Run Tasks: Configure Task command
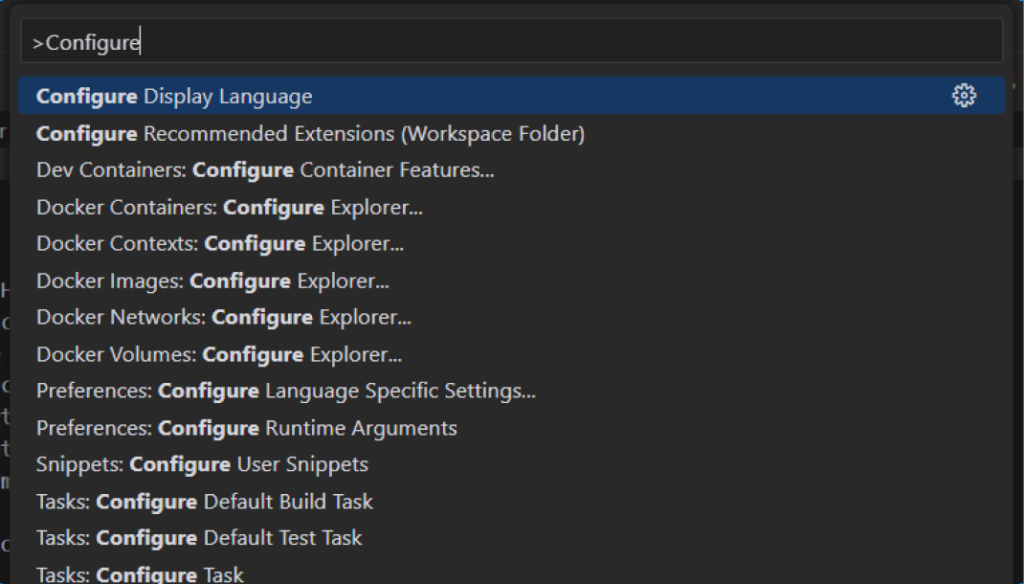1024x584 pixels. click(x=140, y=574)
